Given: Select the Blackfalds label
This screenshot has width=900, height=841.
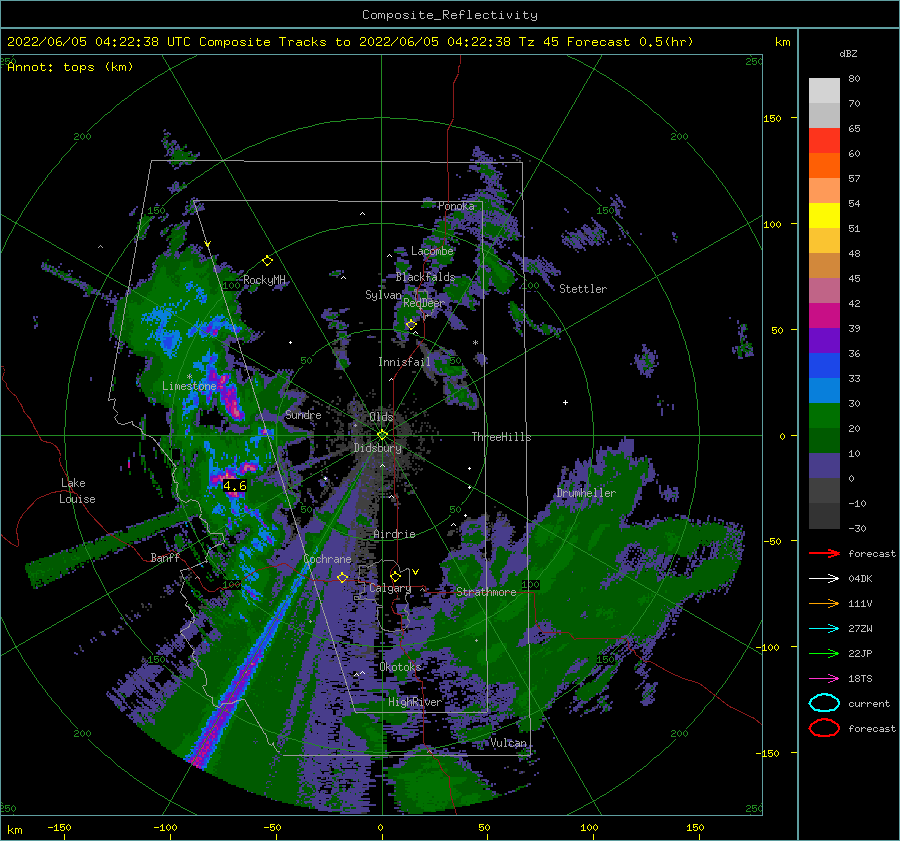Looking at the screenshot, I should pos(425,277).
